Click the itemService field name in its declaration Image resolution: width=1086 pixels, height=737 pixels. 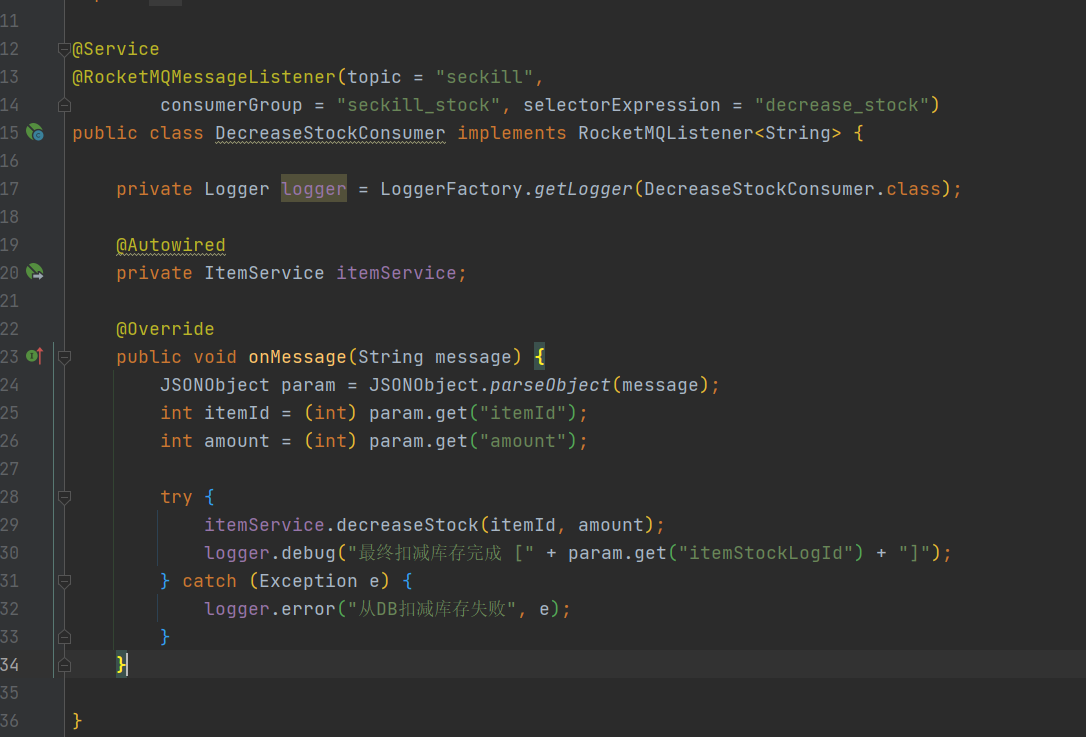(396, 273)
